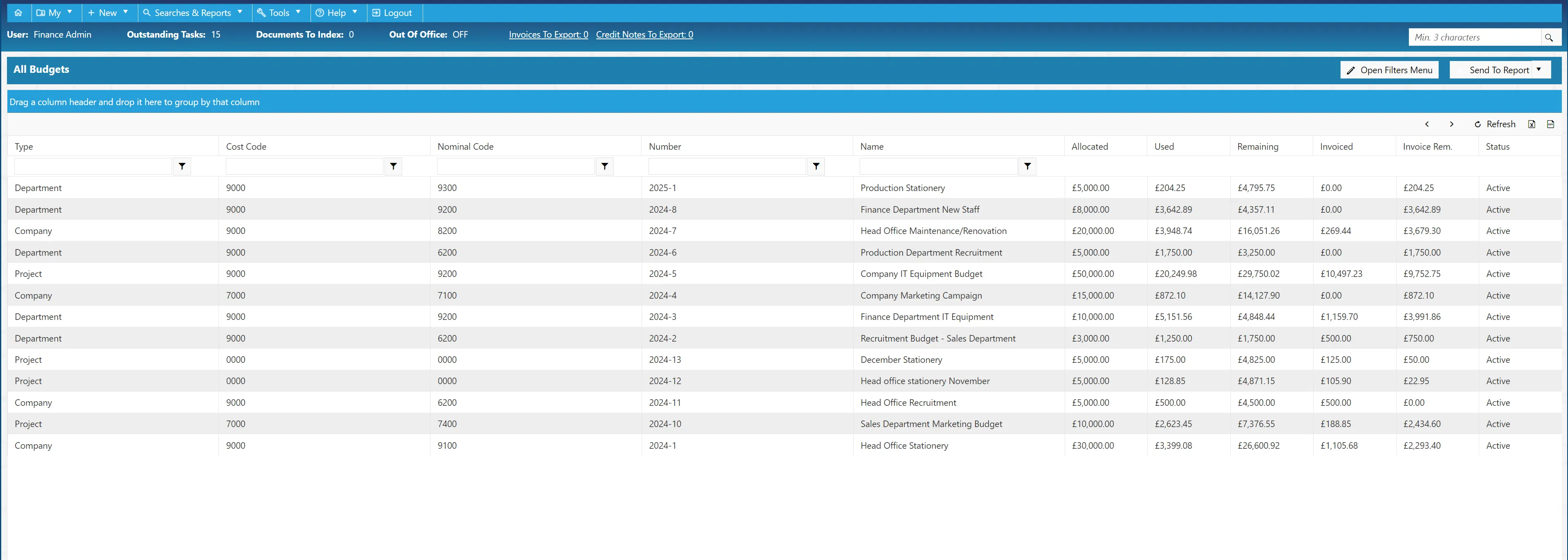Select December Stationery budget row
The image size is (1568, 560).
(784, 360)
